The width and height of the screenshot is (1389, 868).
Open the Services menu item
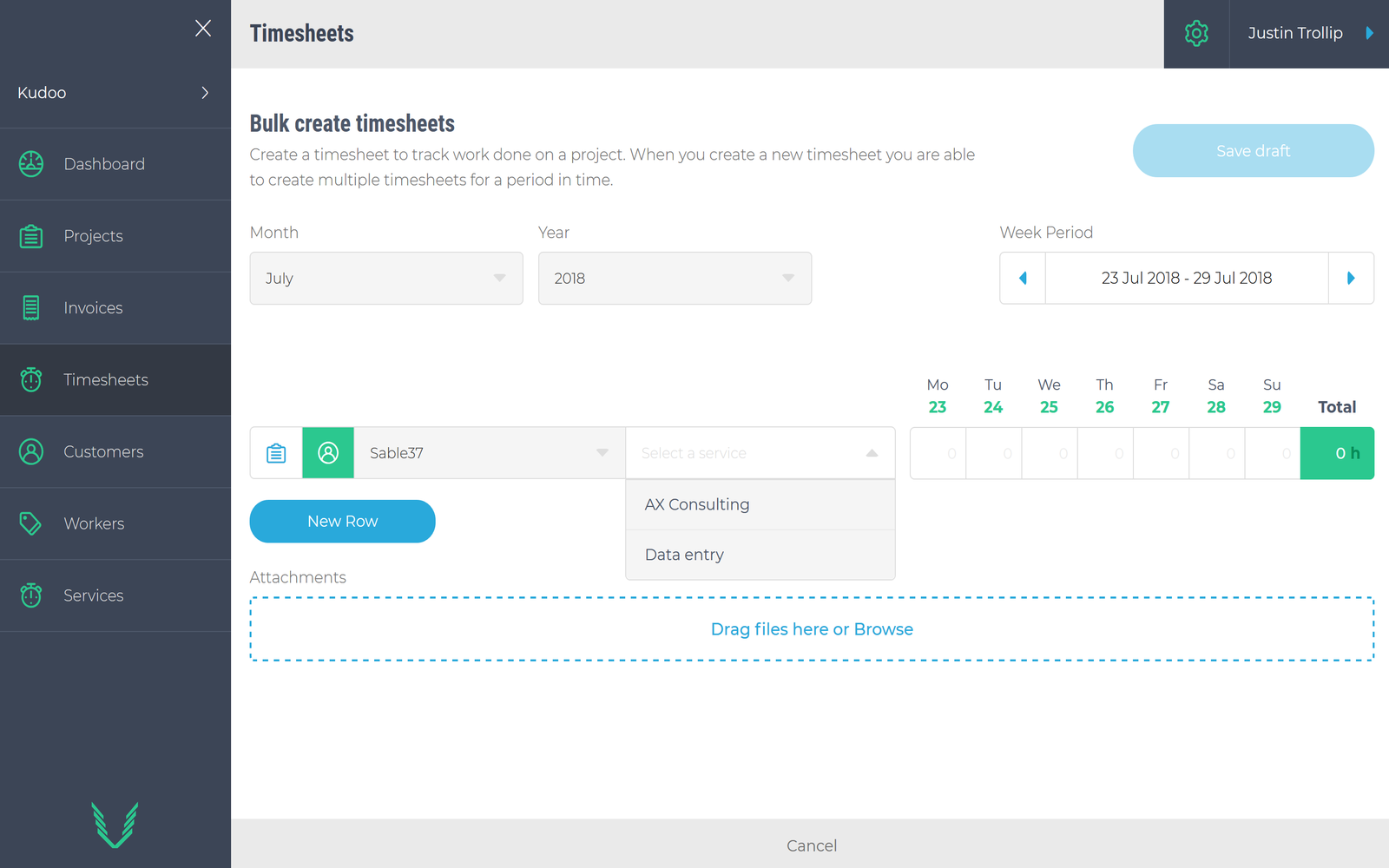click(x=115, y=595)
